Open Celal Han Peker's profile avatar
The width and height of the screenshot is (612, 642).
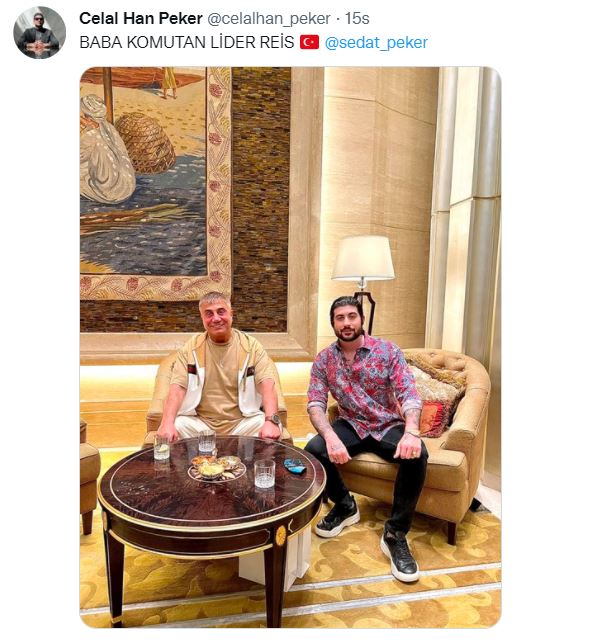point(39,32)
